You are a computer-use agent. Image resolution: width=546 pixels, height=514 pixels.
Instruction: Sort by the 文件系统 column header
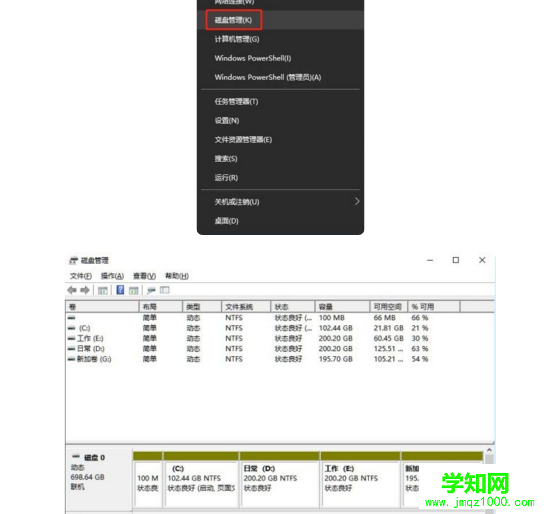tap(246, 307)
